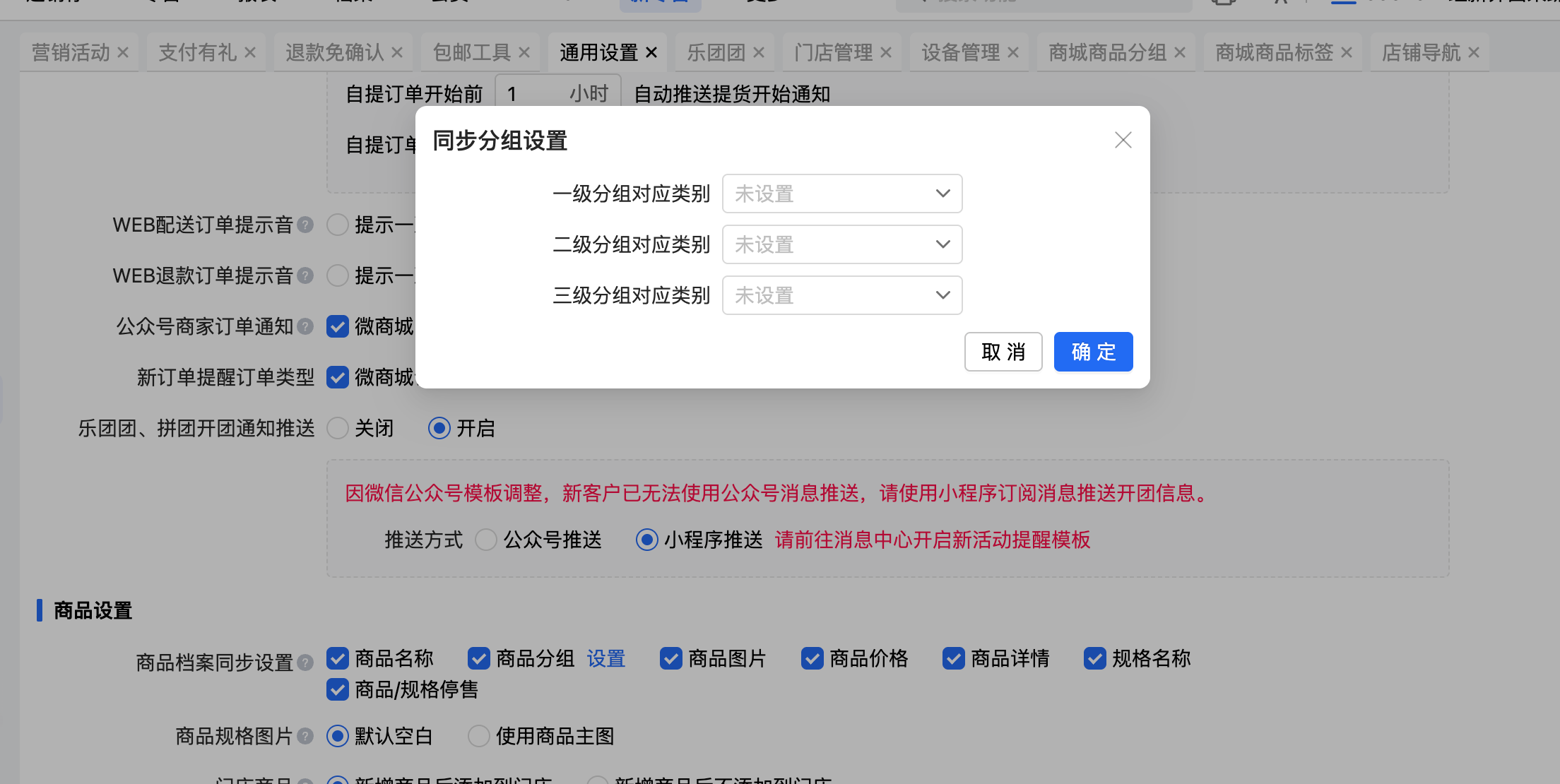This screenshot has width=1560, height=784.
Task: Select 公众号推送 radio option
Action: [486, 540]
